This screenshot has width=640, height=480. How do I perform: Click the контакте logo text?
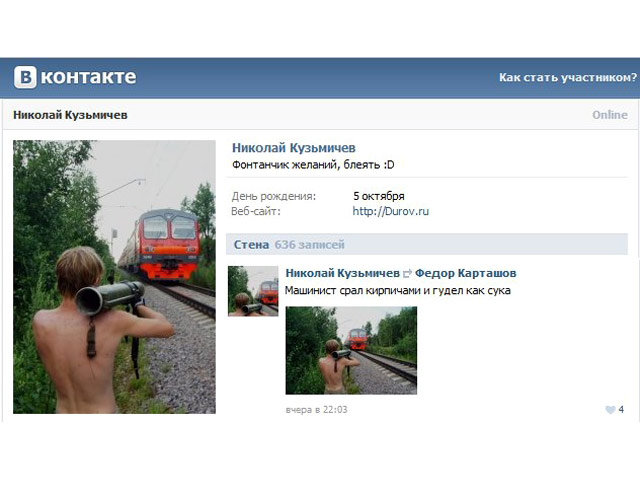(x=89, y=77)
